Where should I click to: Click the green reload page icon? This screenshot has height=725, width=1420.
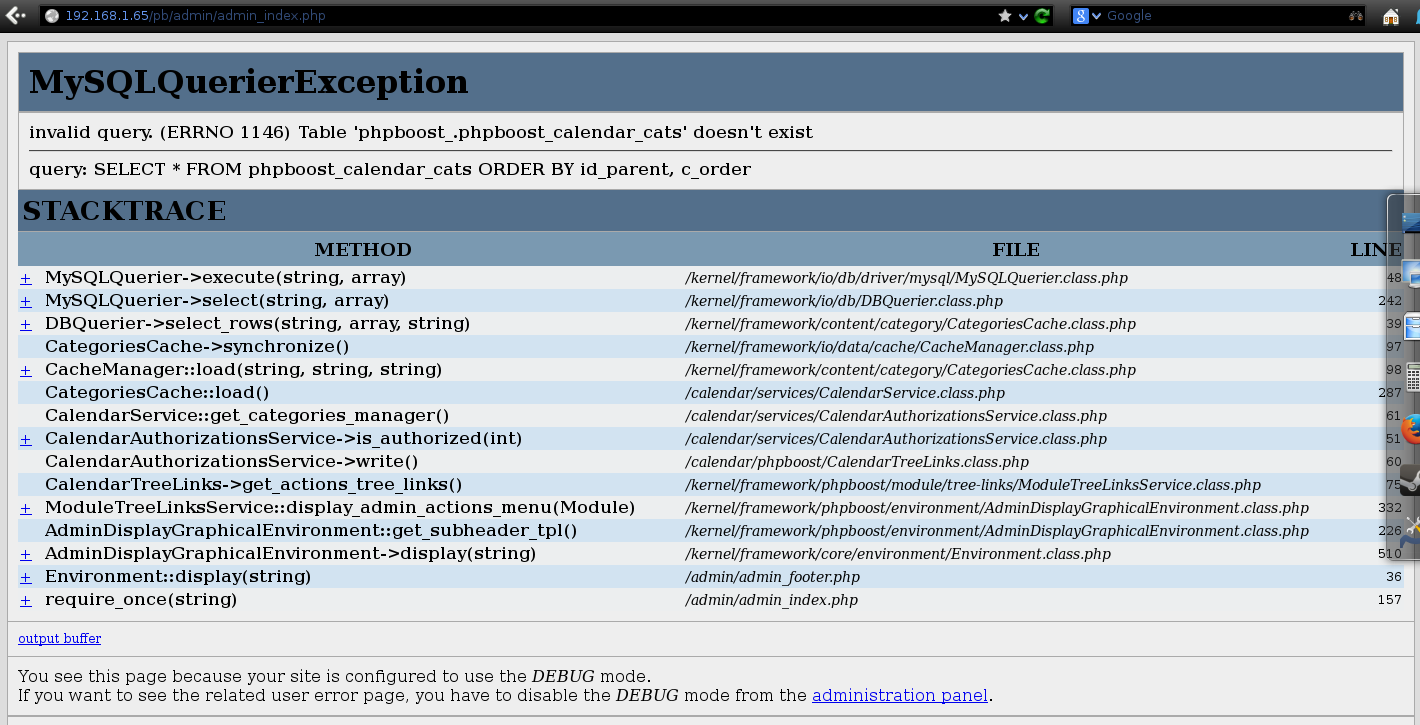point(1042,16)
